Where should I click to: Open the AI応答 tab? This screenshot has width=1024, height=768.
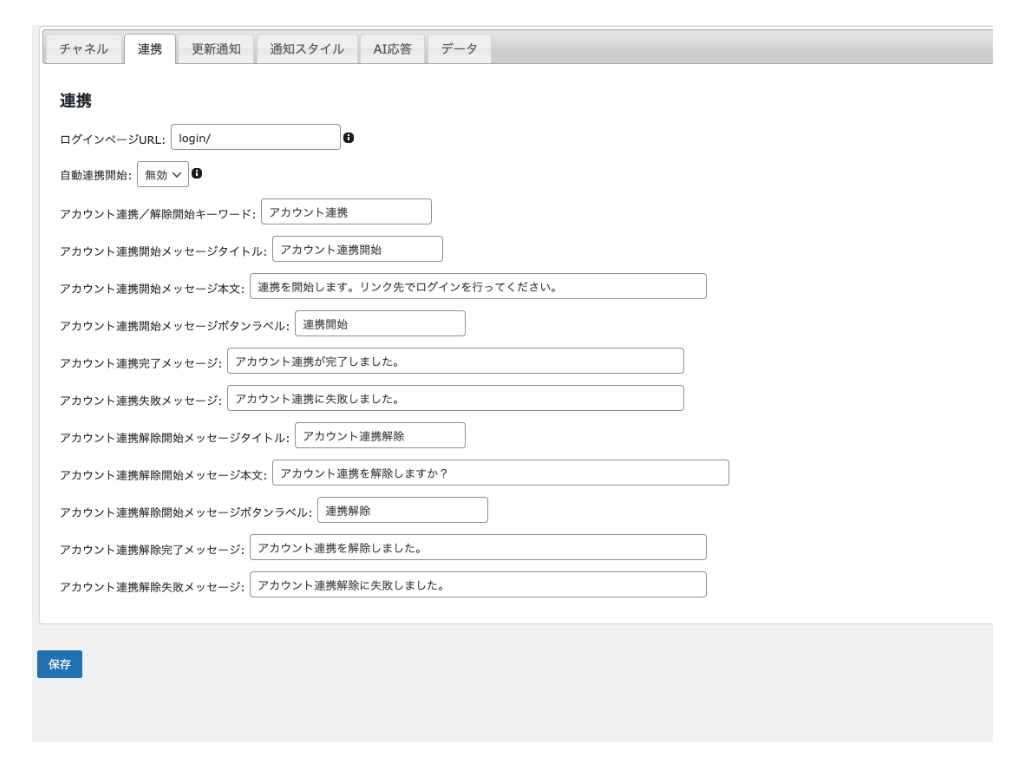[x=392, y=49]
